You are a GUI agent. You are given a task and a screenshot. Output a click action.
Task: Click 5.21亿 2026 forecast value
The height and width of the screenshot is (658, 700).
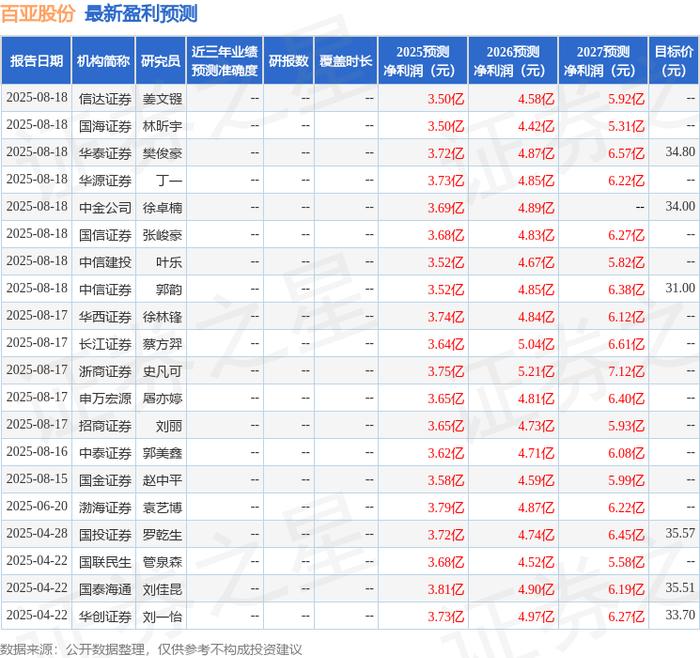[x=536, y=371]
